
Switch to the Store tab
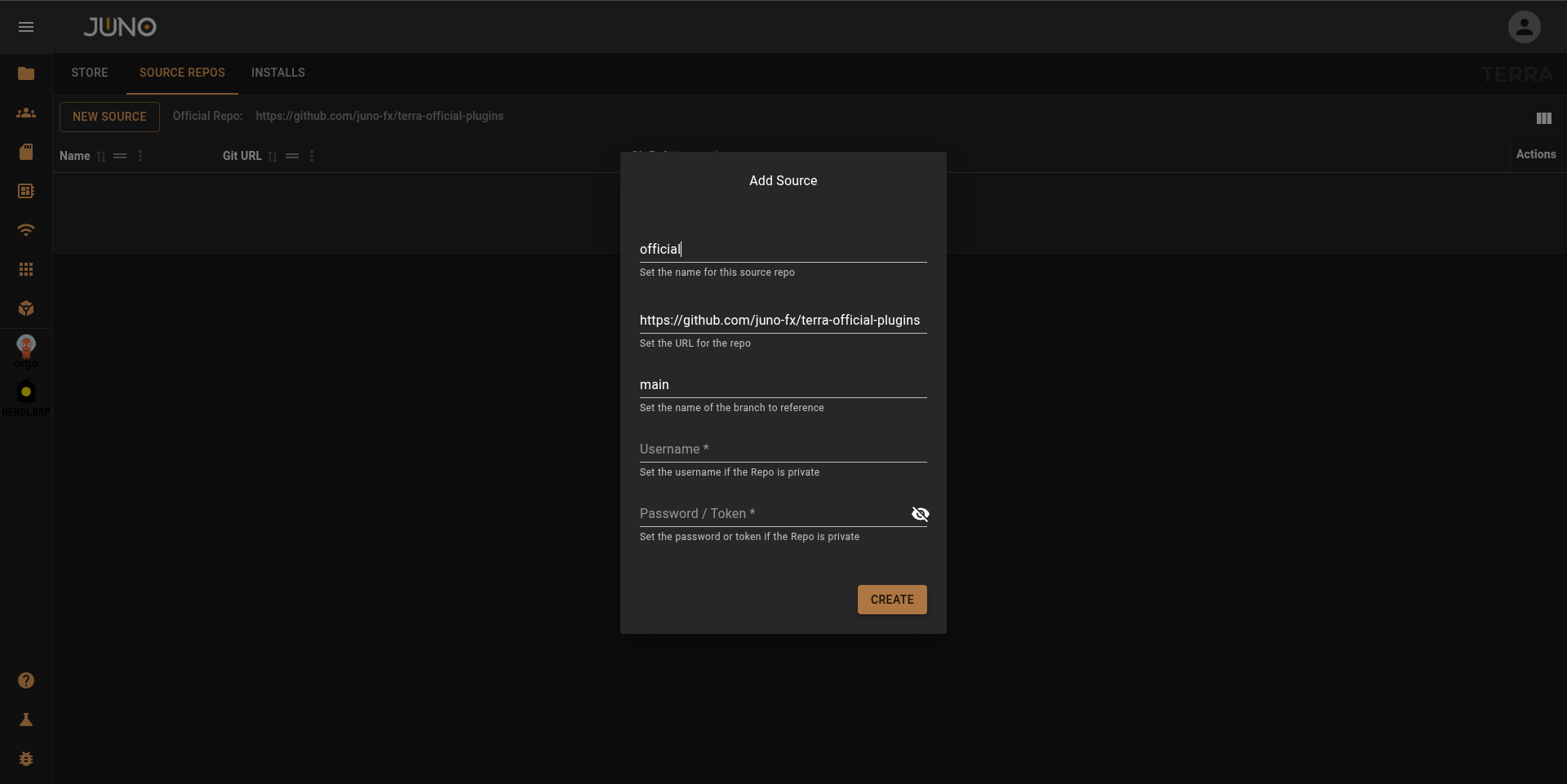(x=90, y=73)
